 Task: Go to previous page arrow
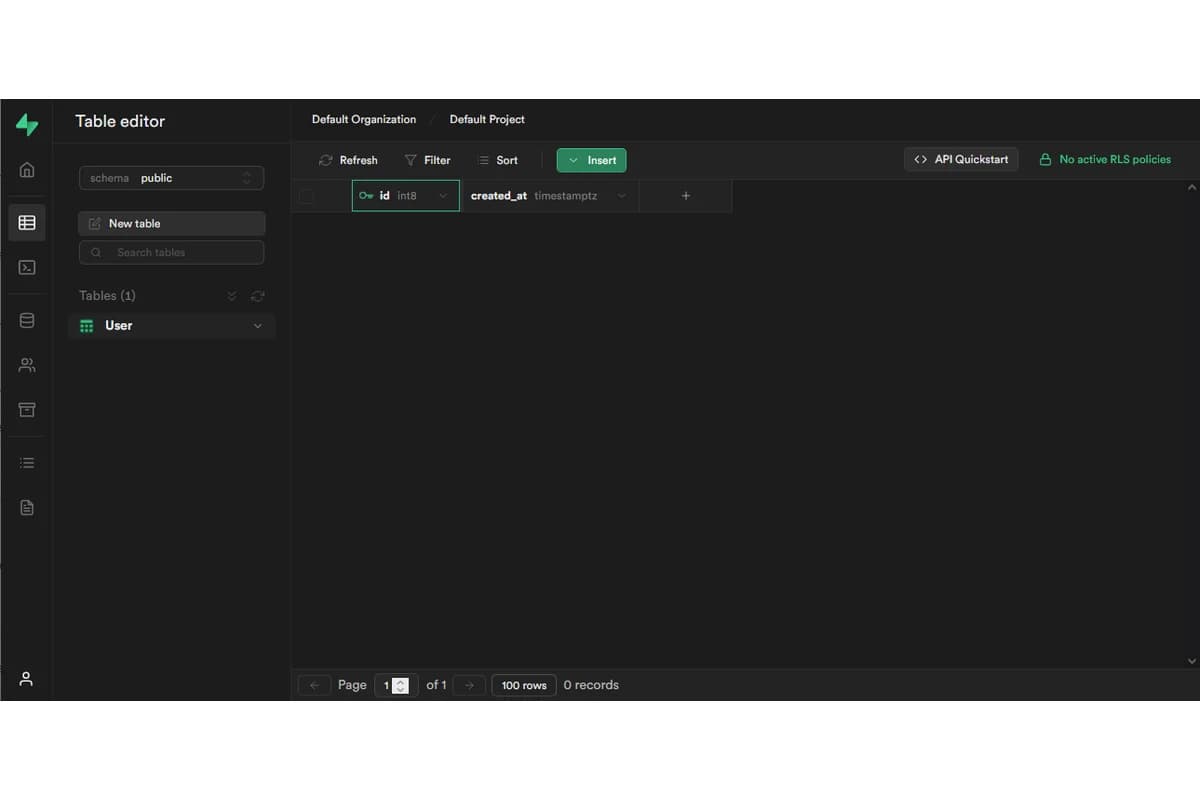(314, 685)
